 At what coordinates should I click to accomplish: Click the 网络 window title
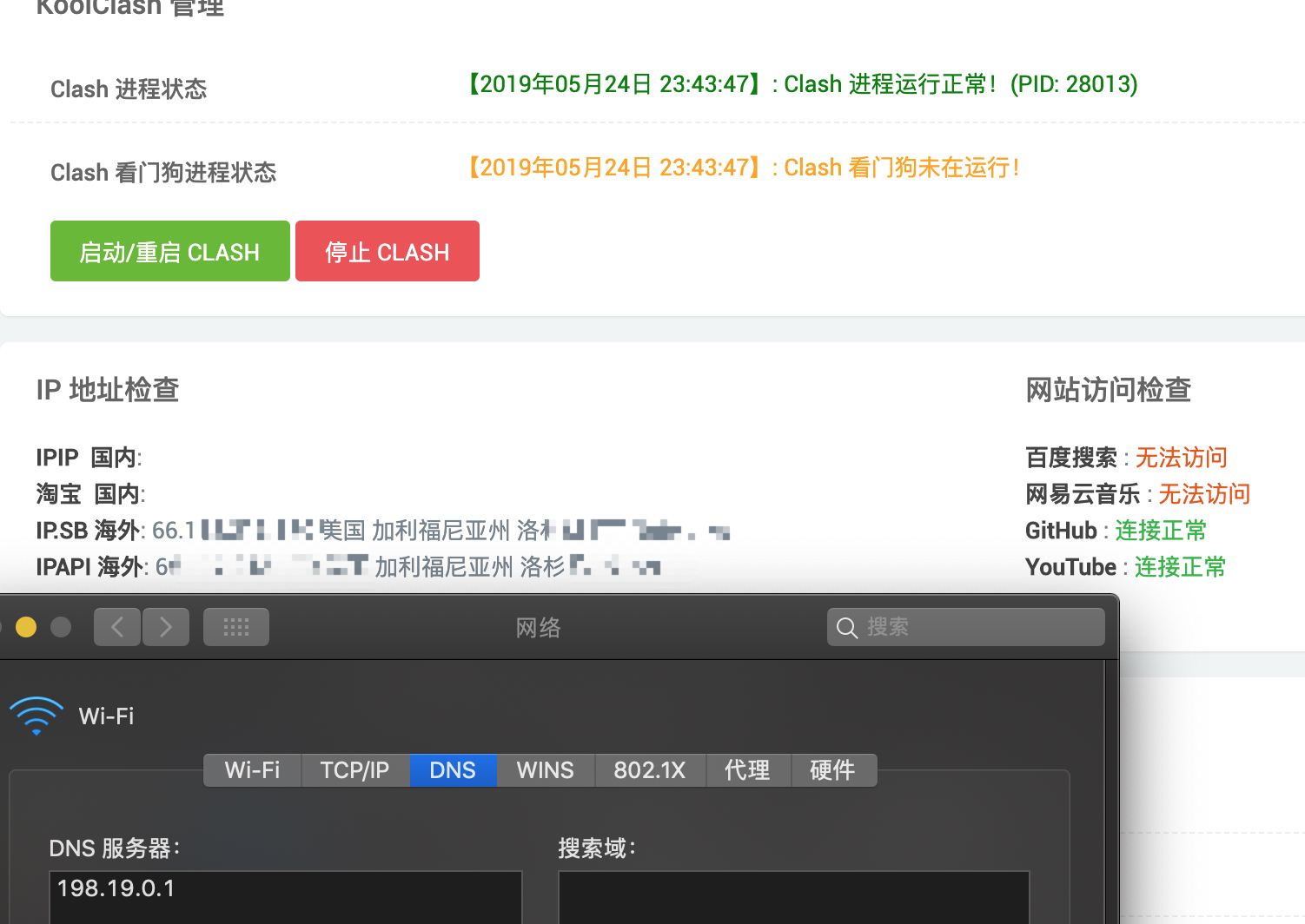pos(539,627)
